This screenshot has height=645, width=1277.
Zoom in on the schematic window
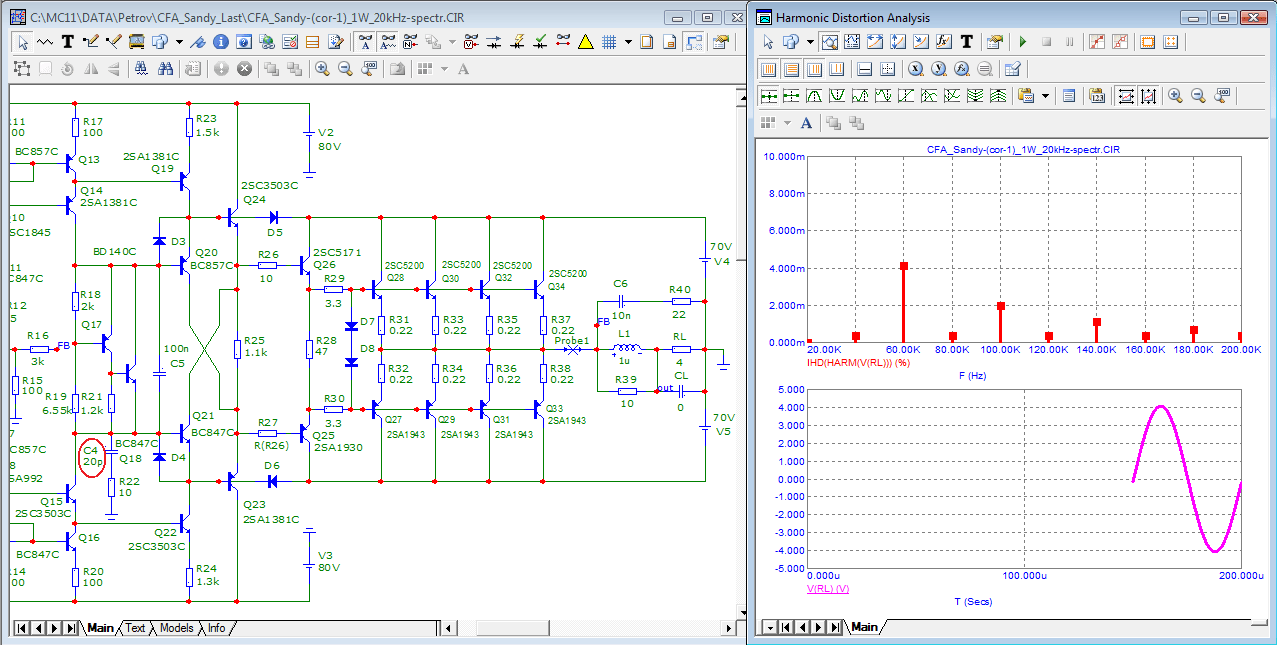322,68
